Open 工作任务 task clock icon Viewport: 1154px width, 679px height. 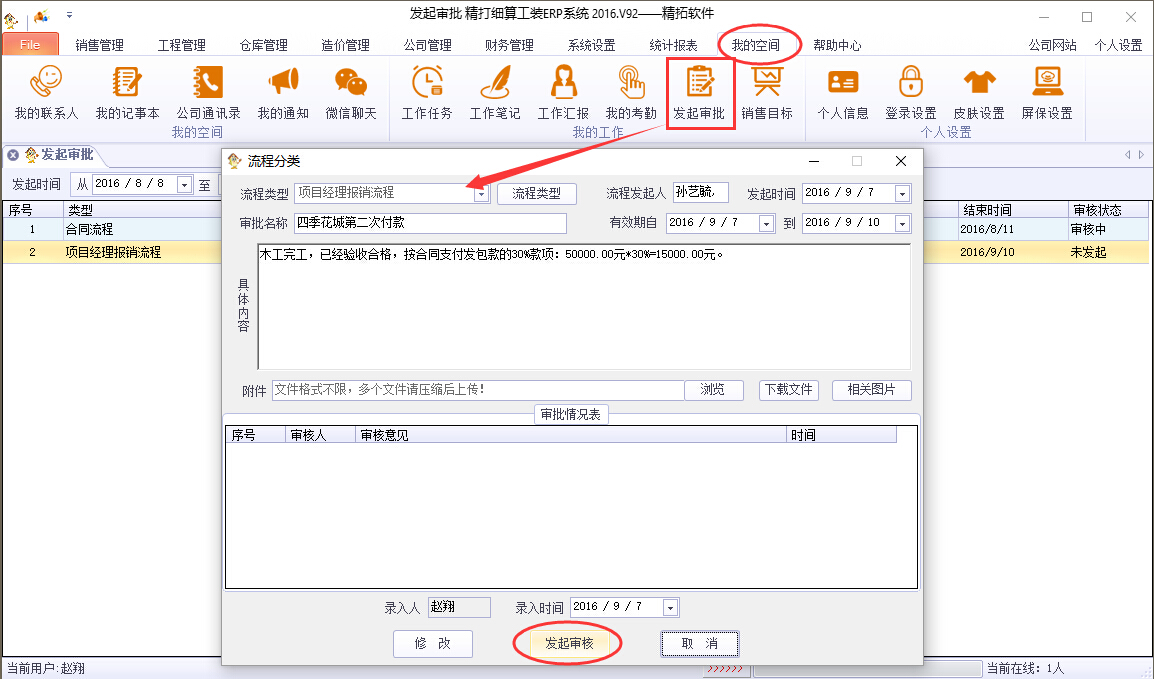coord(427,82)
